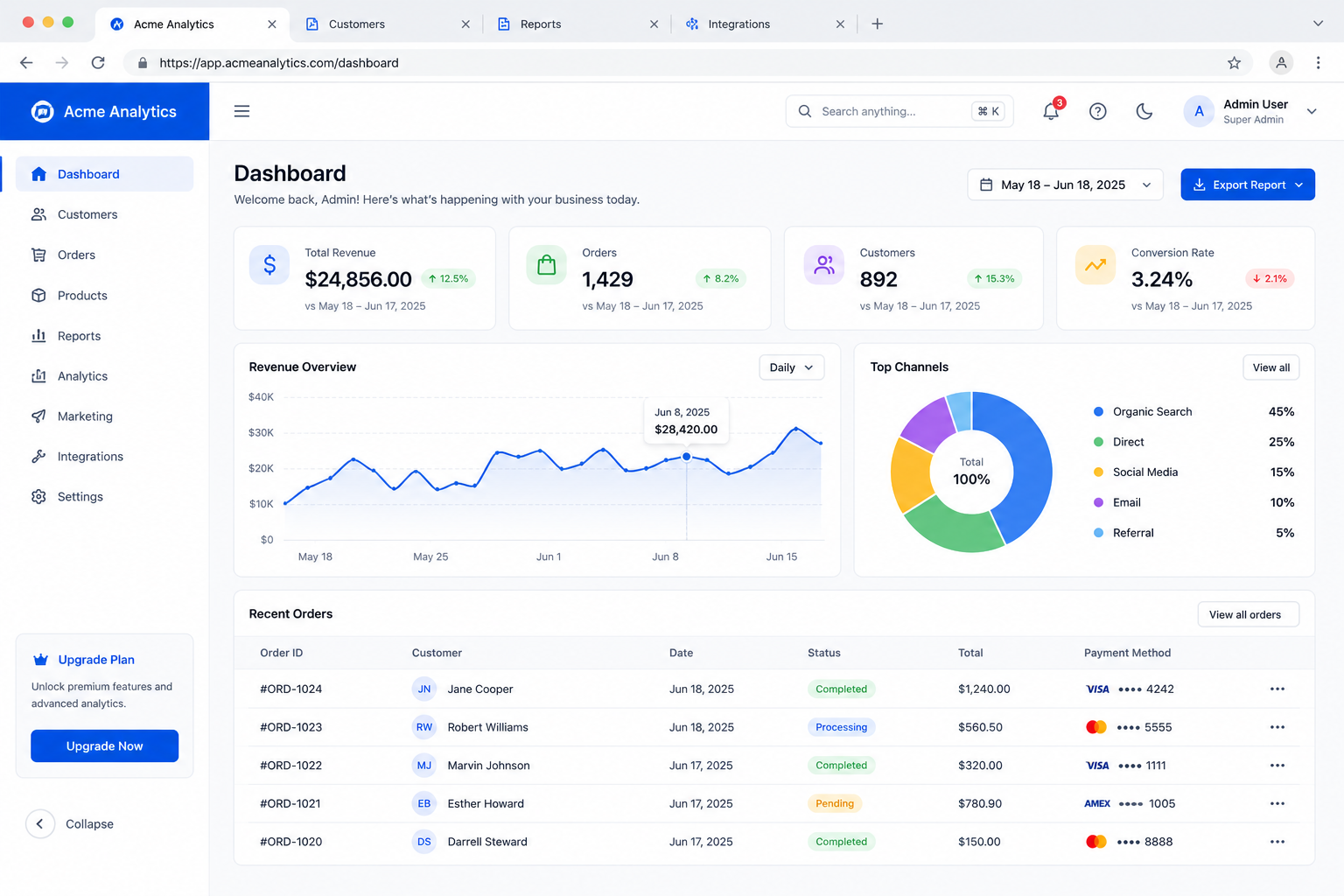
Task: Click the Acme Analytics logo icon
Action: click(x=42, y=111)
